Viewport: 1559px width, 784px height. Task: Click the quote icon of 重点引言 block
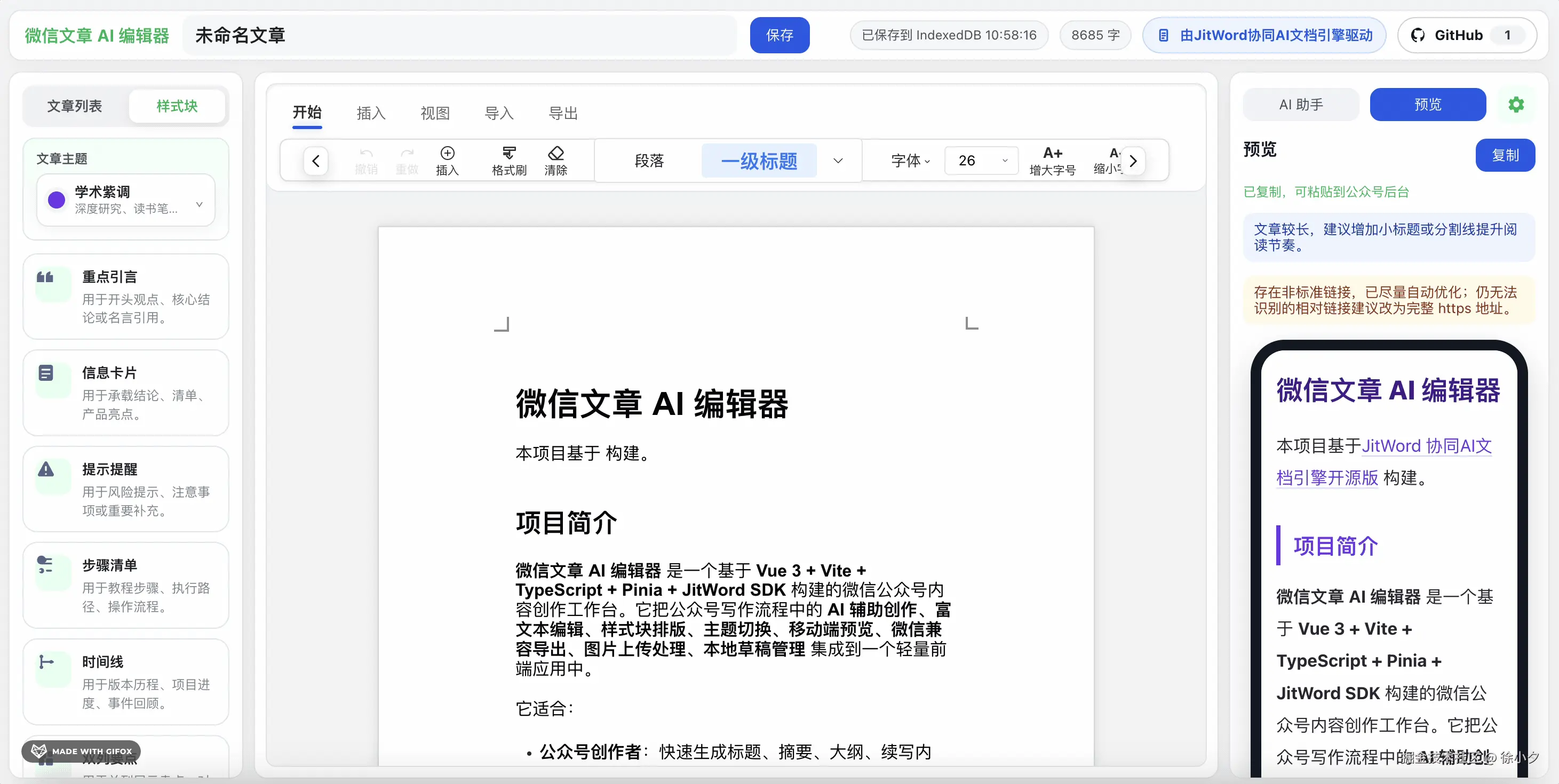coord(45,277)
